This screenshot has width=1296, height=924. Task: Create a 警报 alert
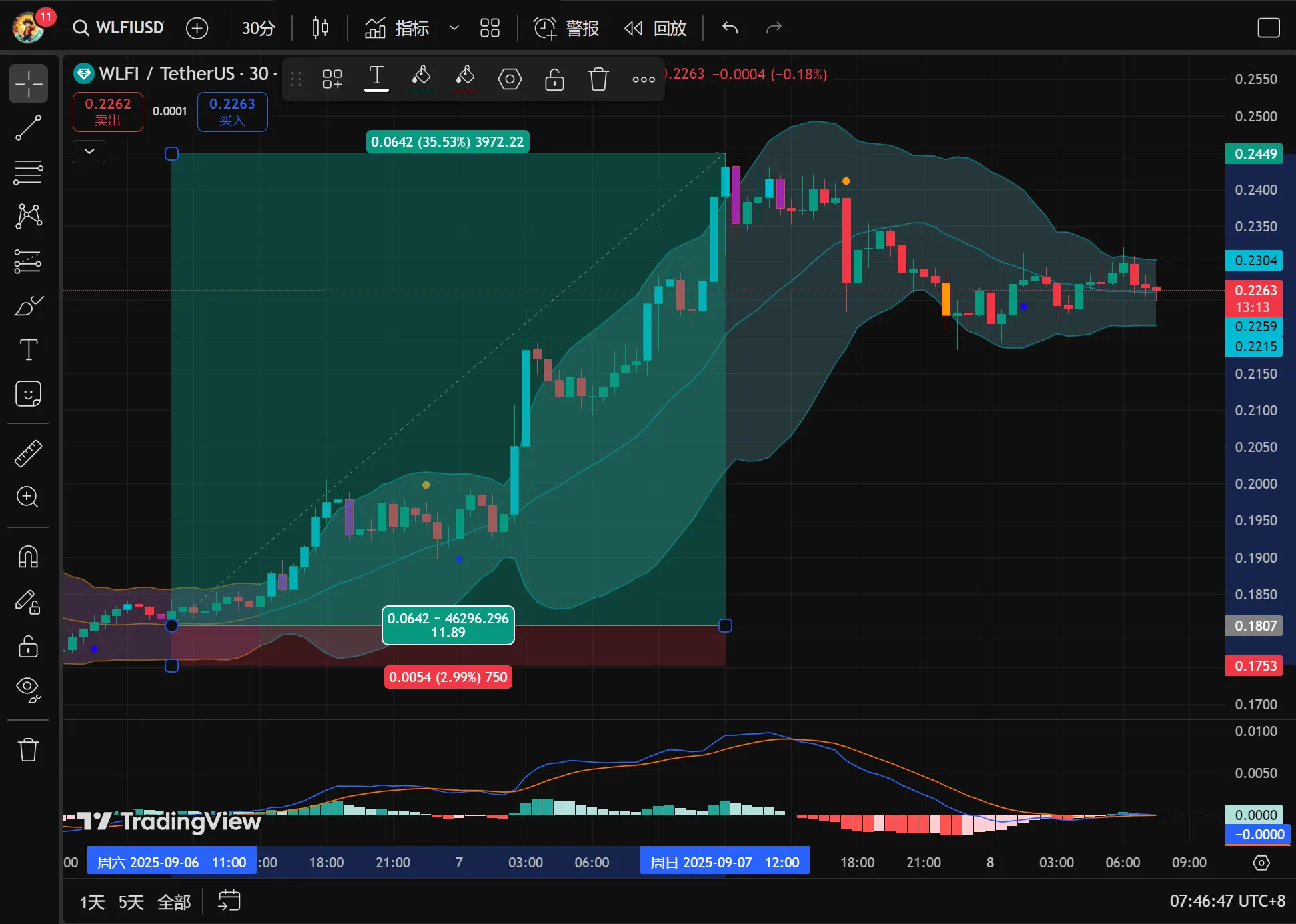point(566,28)
